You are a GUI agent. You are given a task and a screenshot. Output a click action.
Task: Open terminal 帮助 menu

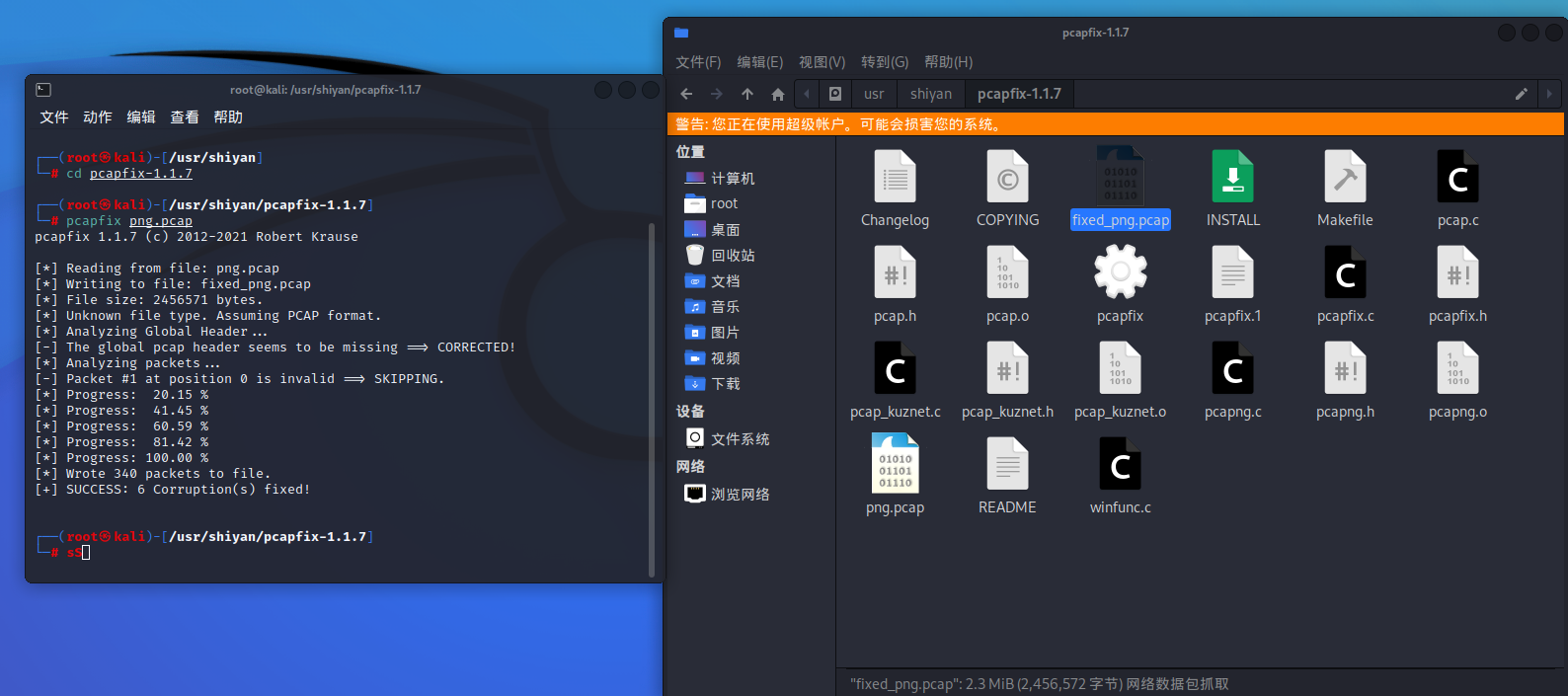tap(228, 117)
